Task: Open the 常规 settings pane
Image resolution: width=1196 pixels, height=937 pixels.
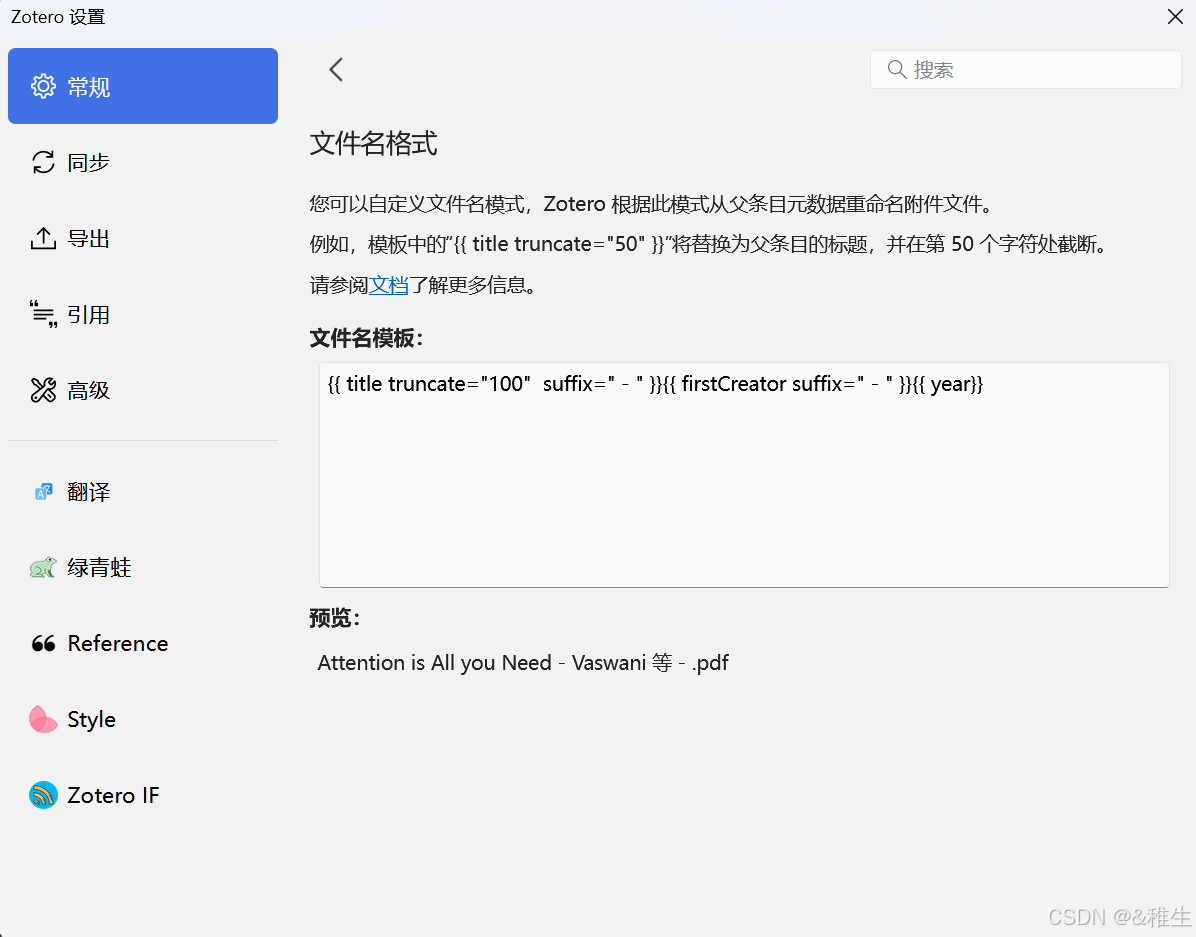Action: (x=143, y=86)
